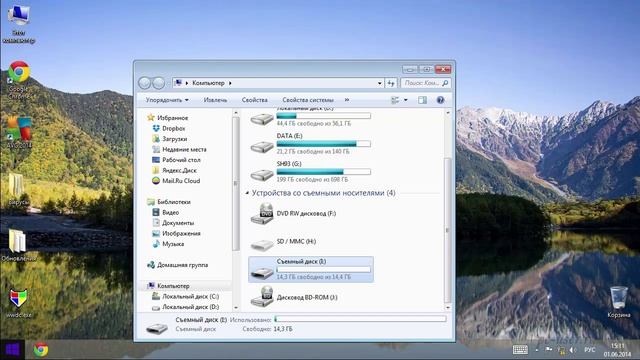This screenshot has height=360, width=640.
Task: Open Яндекс.Диск in favorites
Action: point(174,170)
